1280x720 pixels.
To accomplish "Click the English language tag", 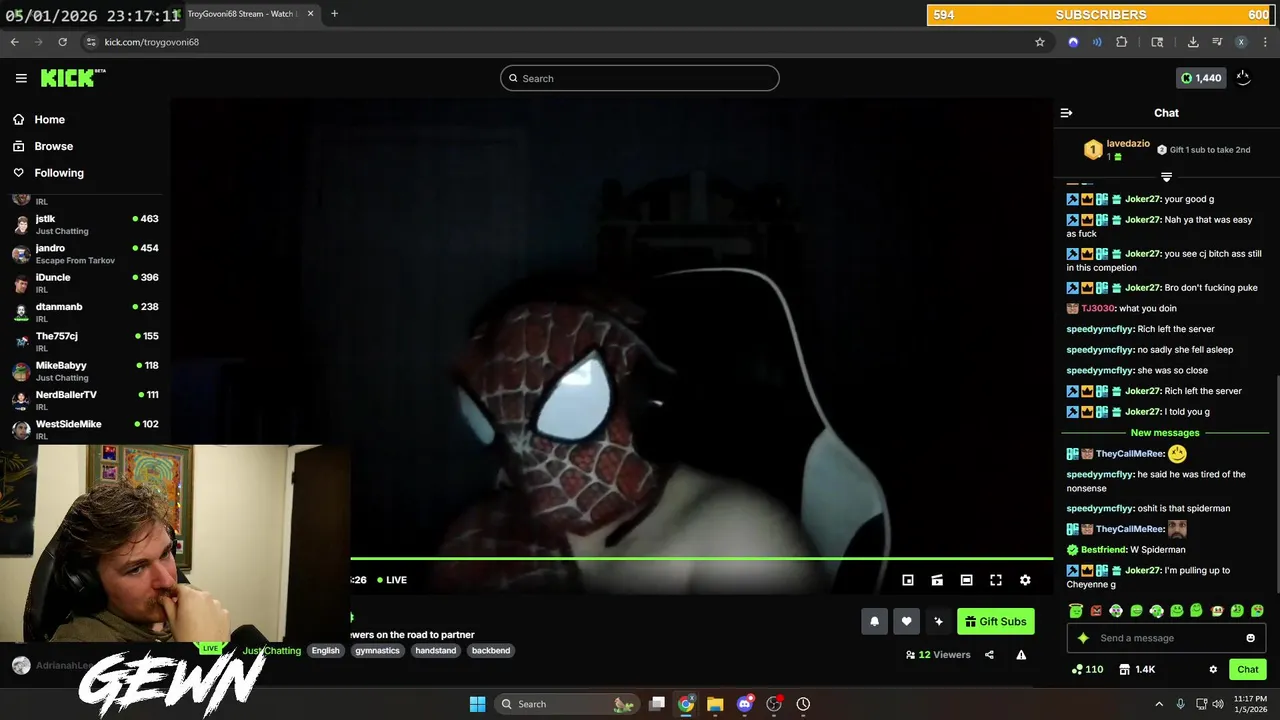I will tap(326, 650).
